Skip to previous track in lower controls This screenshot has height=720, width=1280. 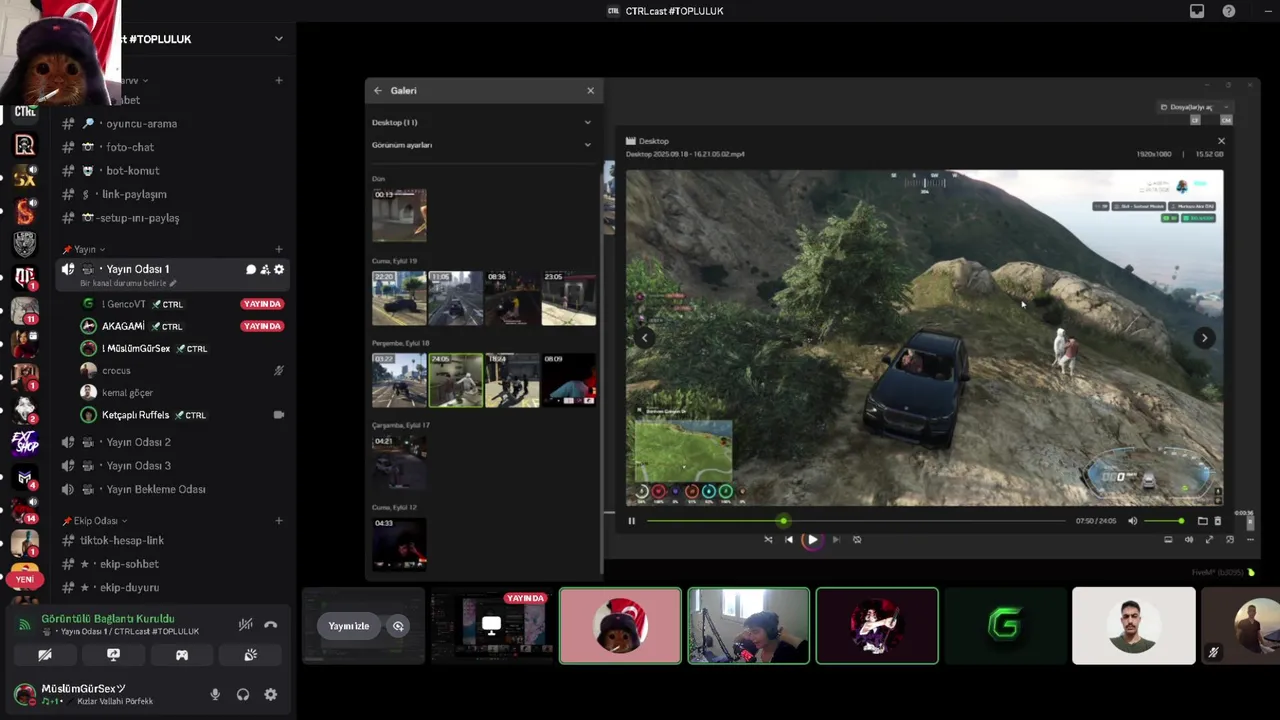tap(789, 540)
